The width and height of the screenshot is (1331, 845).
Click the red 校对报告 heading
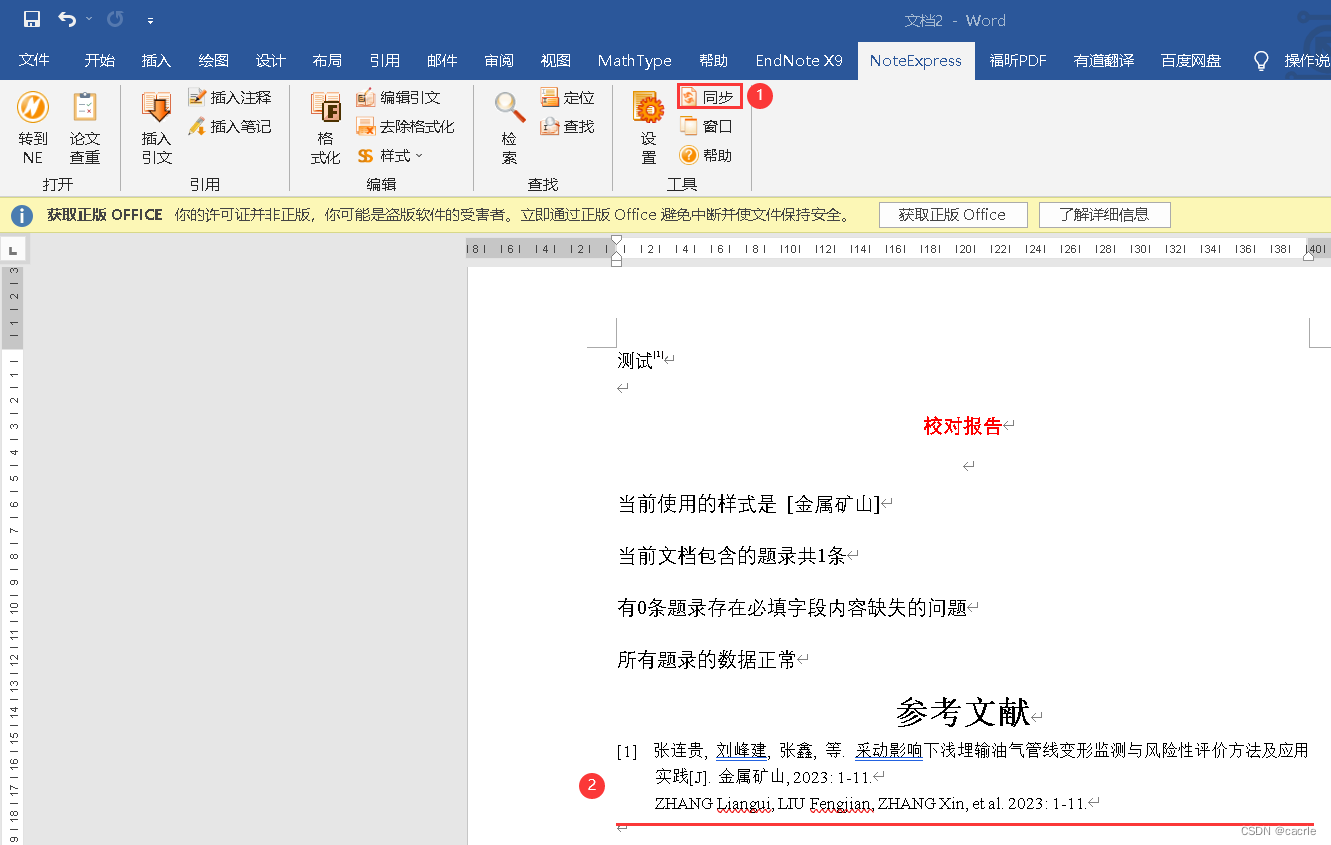(x=962, y=426)
